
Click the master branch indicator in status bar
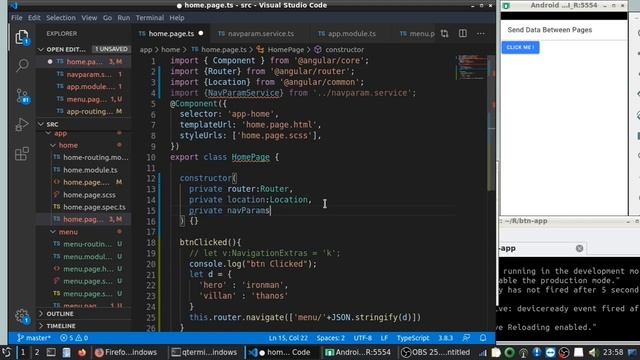click(33, 338)
